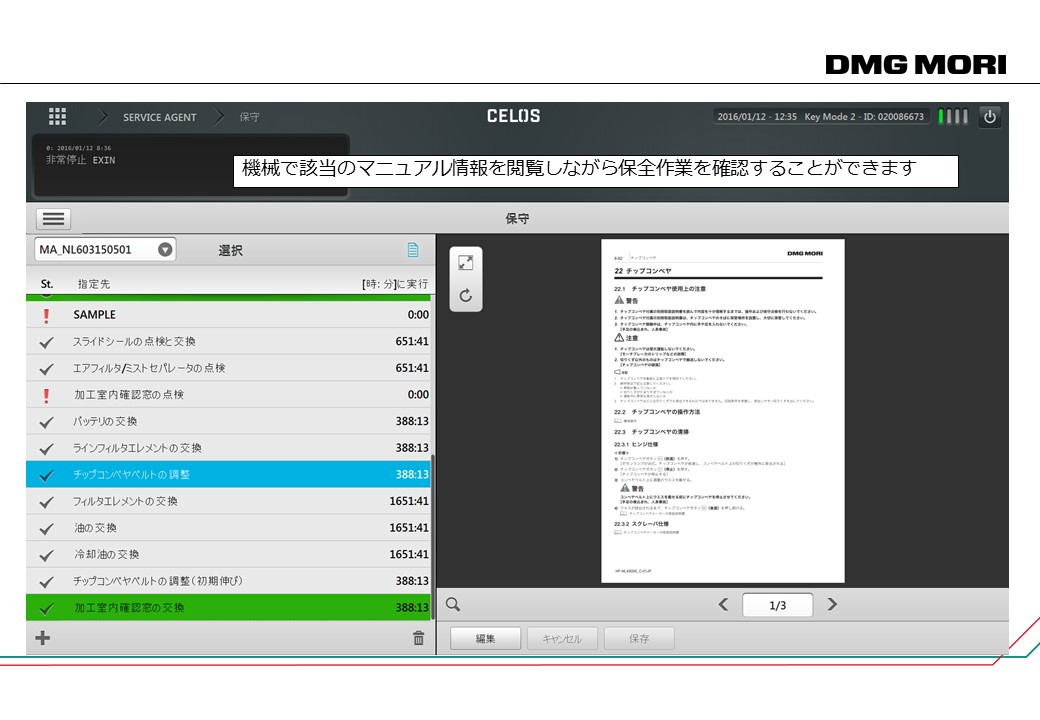The height and width of the screenshot is (720, 1040).
Task: Click the キャンセル cancel button
Action: click(x=562, y=638)
